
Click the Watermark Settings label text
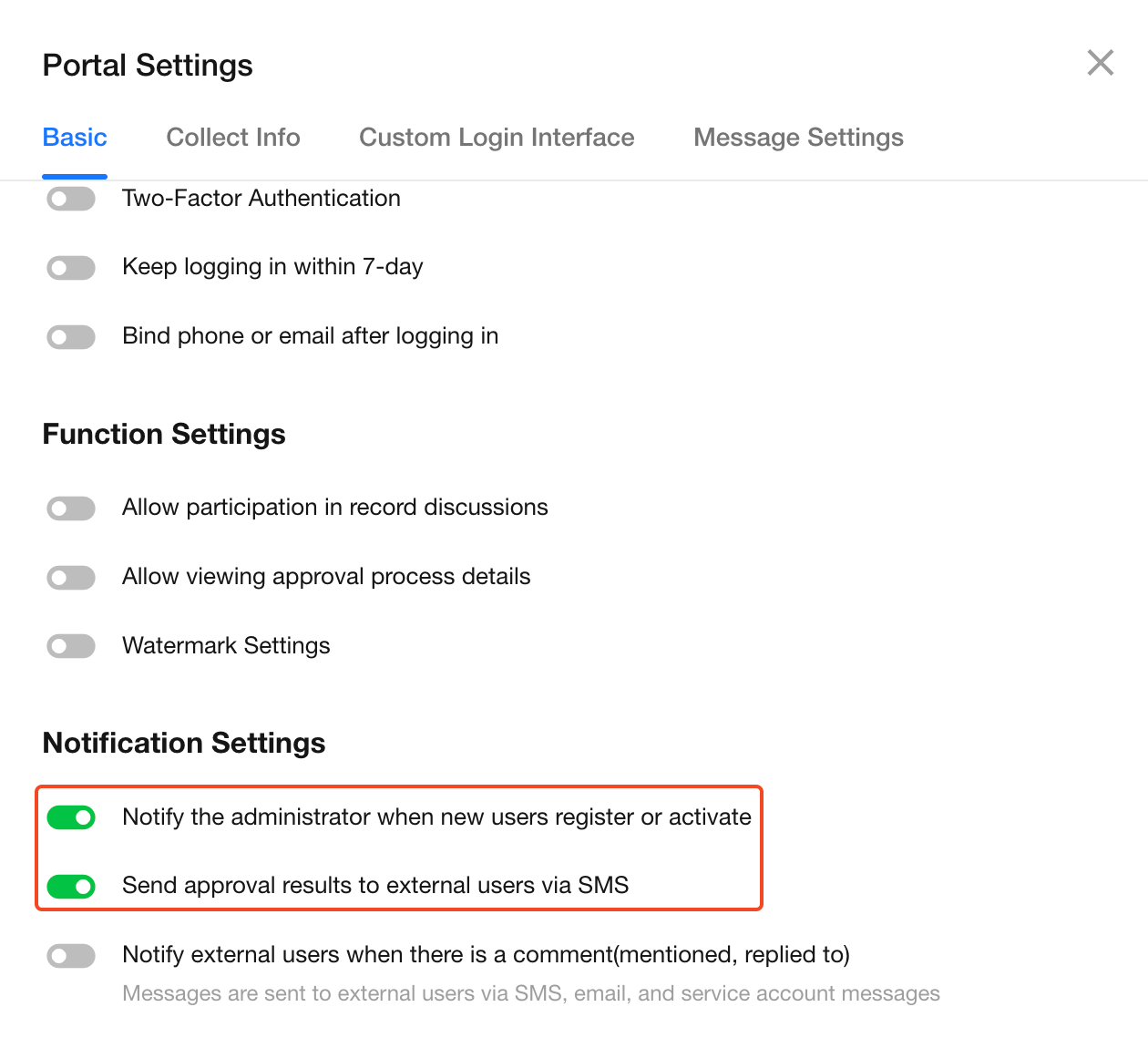226,646
